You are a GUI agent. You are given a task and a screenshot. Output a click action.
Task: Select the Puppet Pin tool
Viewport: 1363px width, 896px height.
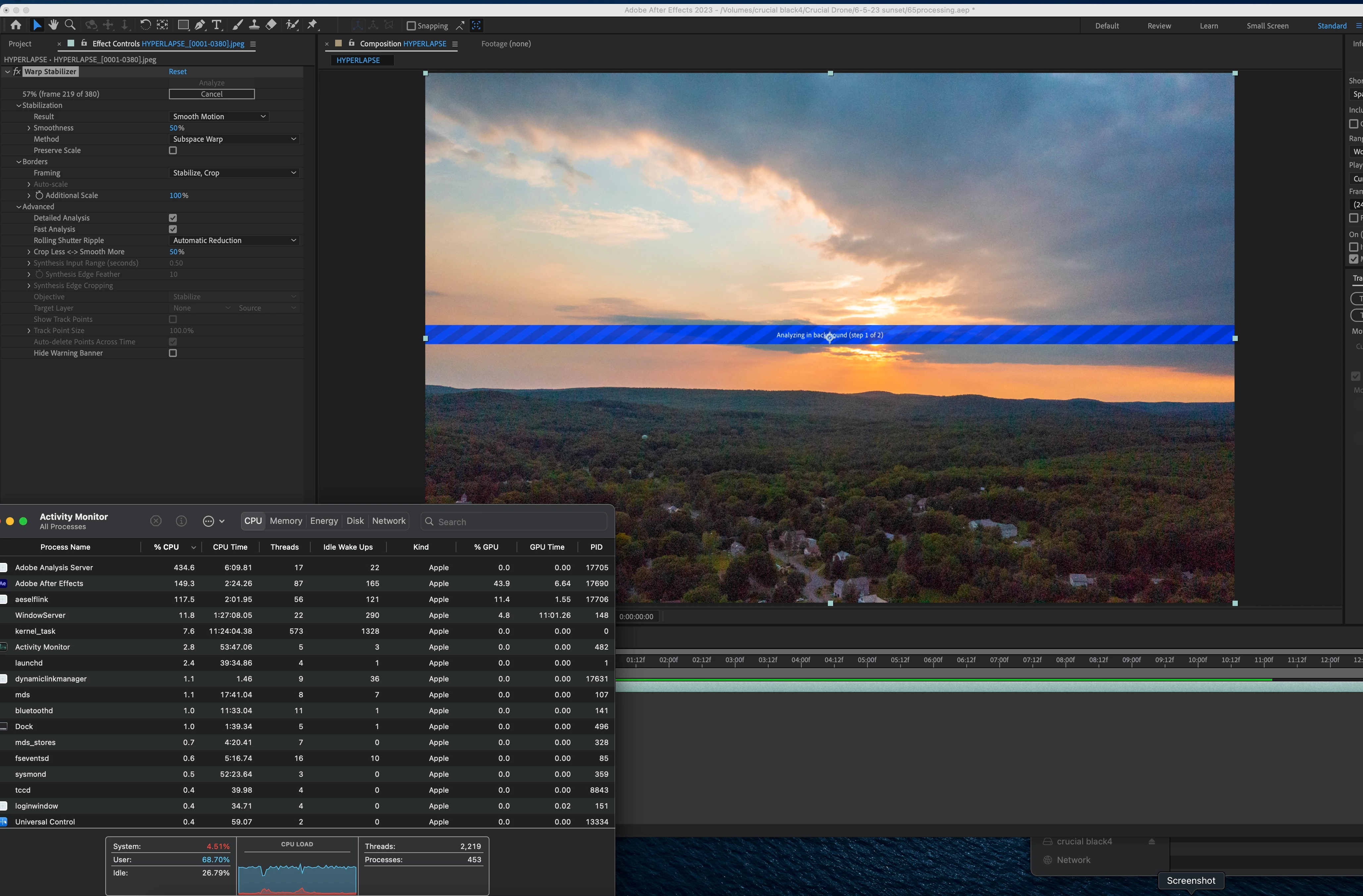pyautogui.click(x=312, y=25)
